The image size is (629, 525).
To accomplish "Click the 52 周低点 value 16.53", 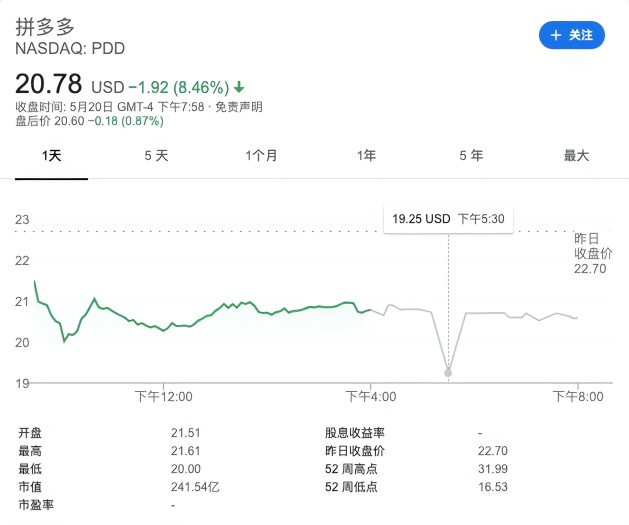I will 493,487.
